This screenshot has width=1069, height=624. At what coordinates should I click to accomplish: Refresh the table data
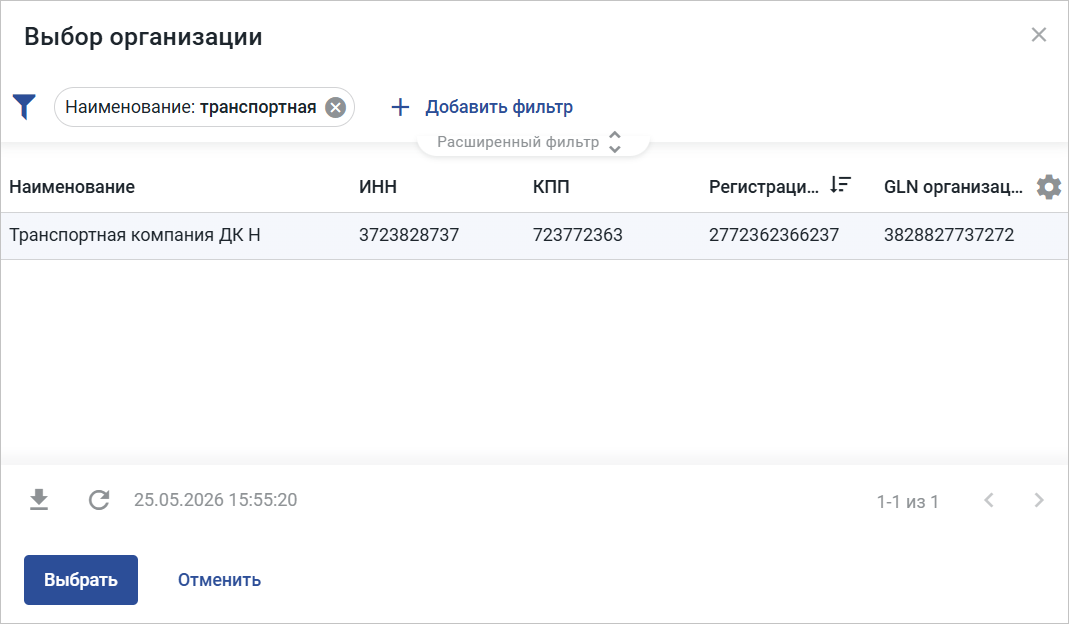99,500
